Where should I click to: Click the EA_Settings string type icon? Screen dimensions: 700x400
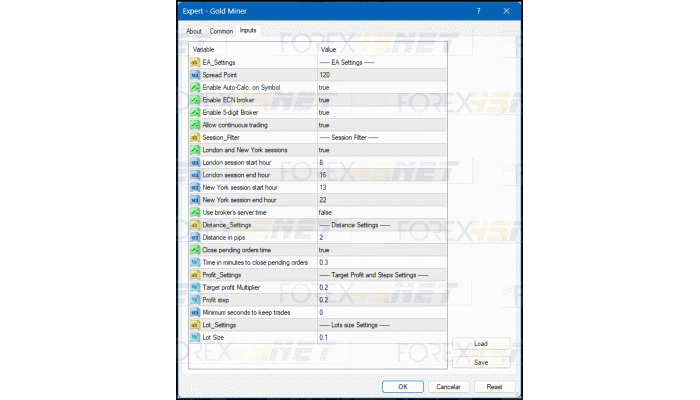point(194,62)
